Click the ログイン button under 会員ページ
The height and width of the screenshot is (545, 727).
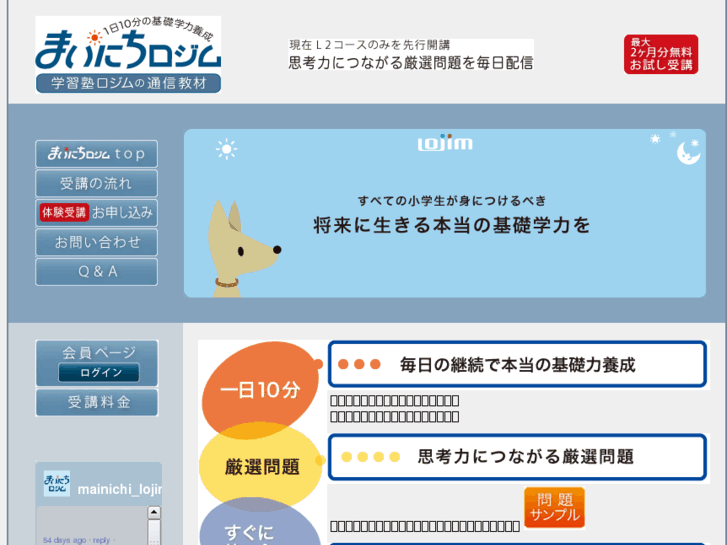98,372
